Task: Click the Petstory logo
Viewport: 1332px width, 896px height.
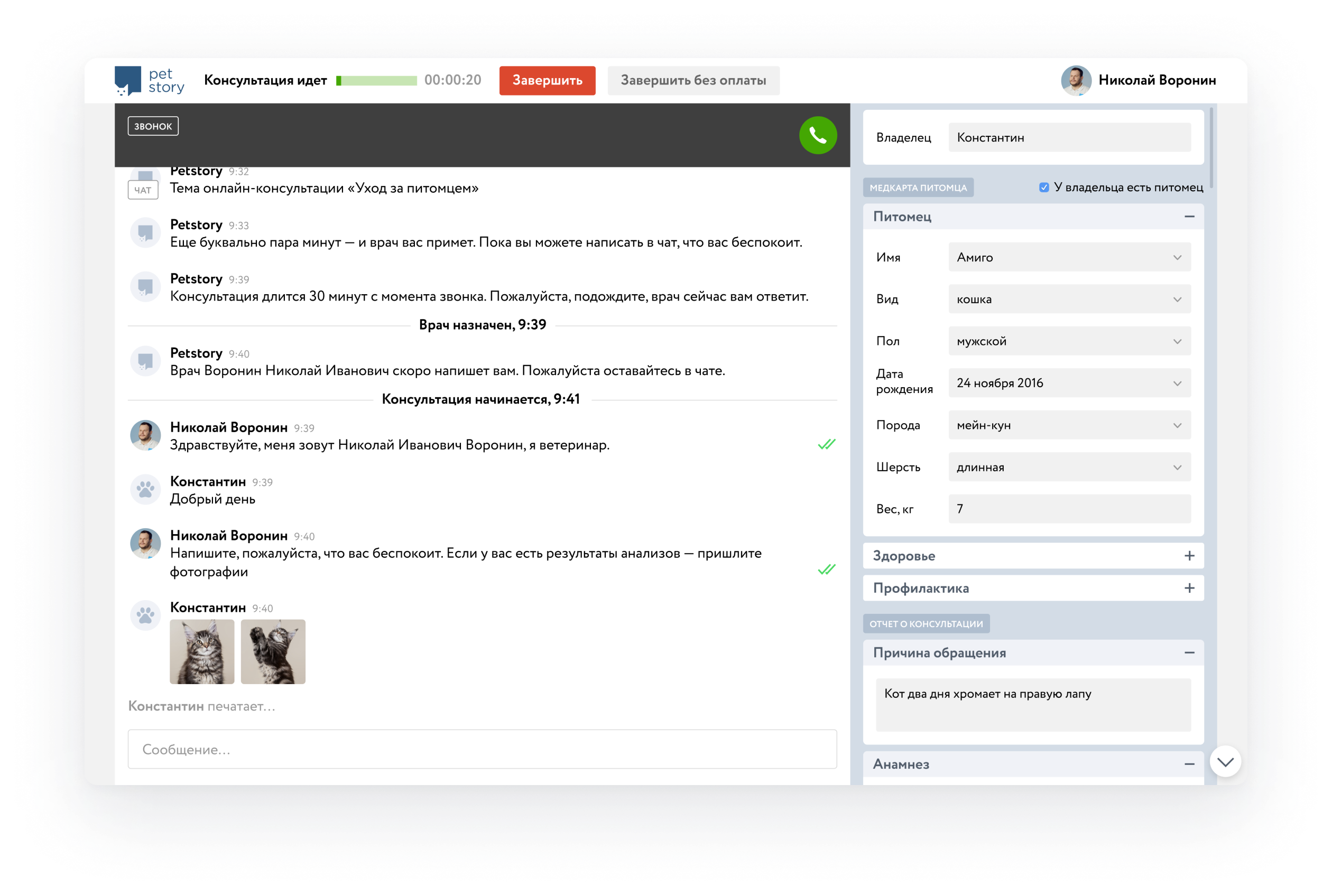Action: 150,81
